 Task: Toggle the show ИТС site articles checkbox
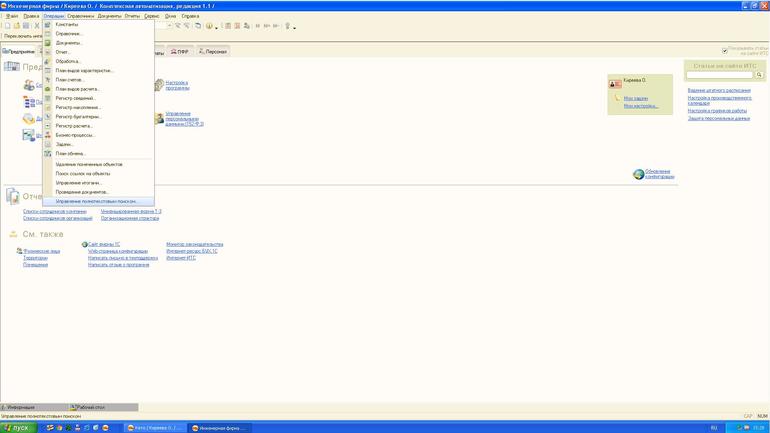[x=725, y=50]
